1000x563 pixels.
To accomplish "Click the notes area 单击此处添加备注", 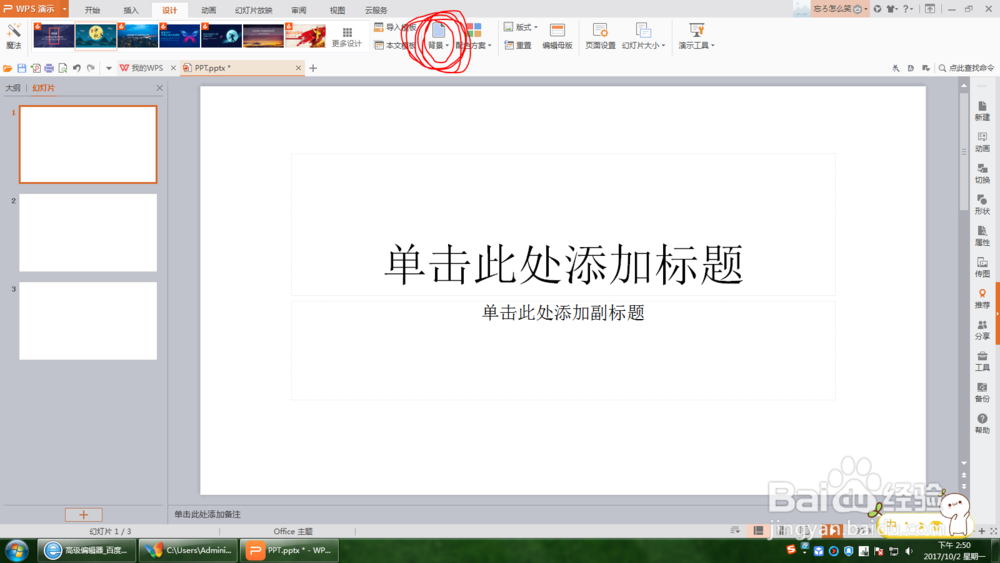I will click(x=208, y=514).
